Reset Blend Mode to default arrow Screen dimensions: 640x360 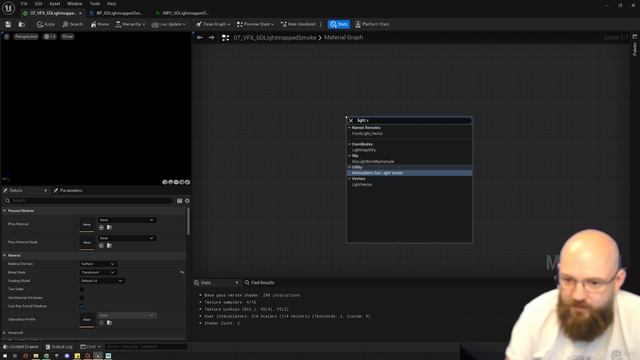182,273
